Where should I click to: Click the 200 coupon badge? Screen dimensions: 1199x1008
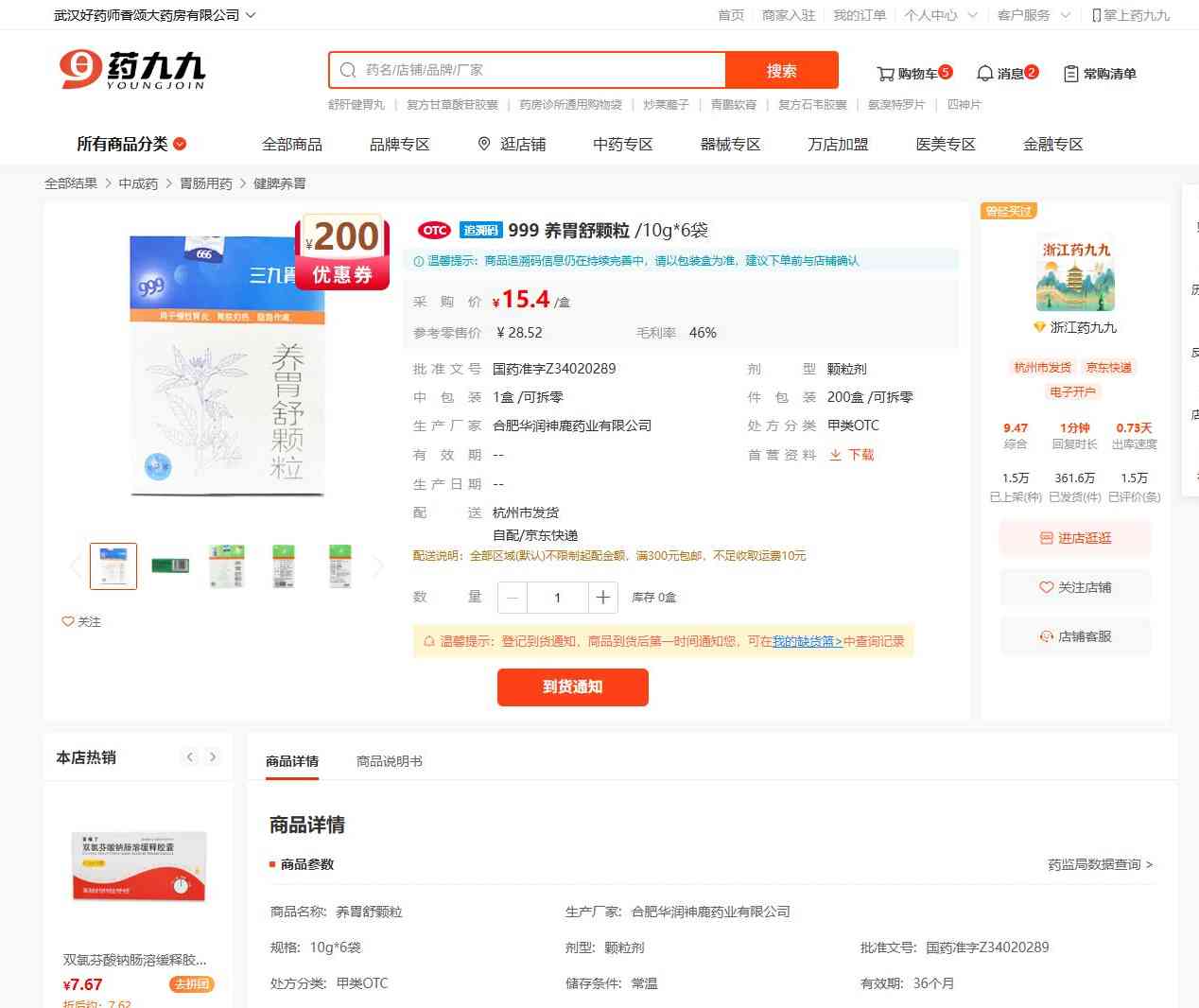point(342,252)
